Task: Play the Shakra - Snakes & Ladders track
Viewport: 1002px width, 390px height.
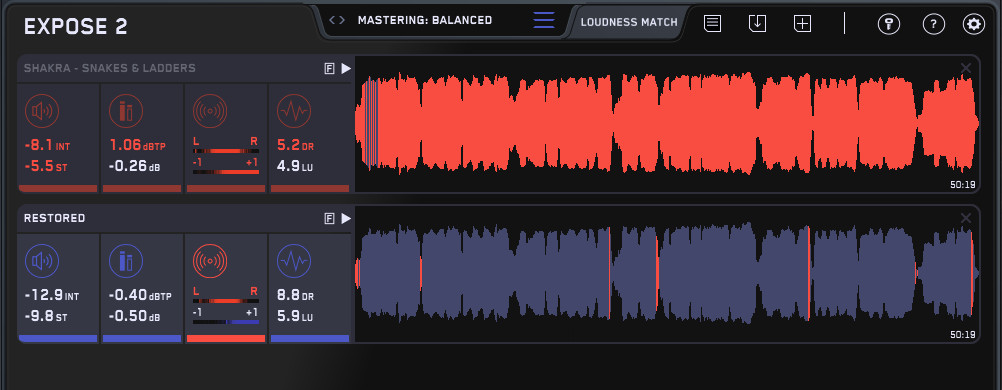Action: pyautogui.click(x=346, y=68)
